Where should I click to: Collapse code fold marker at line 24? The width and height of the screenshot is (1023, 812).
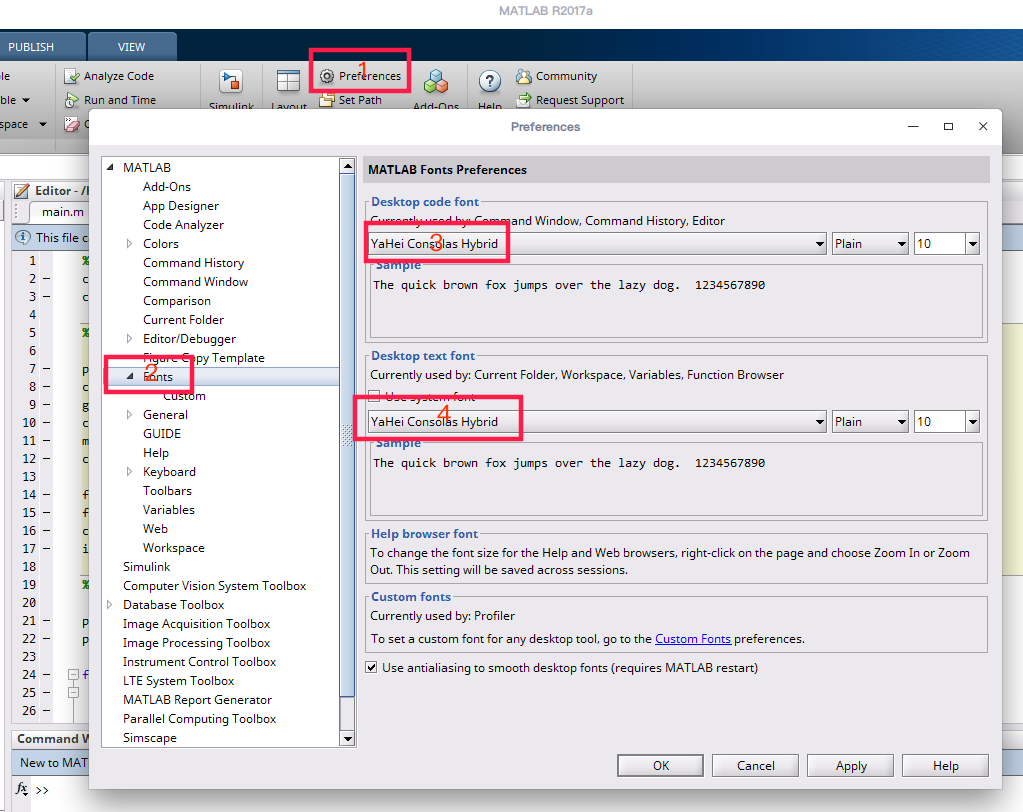click(73, 674)
